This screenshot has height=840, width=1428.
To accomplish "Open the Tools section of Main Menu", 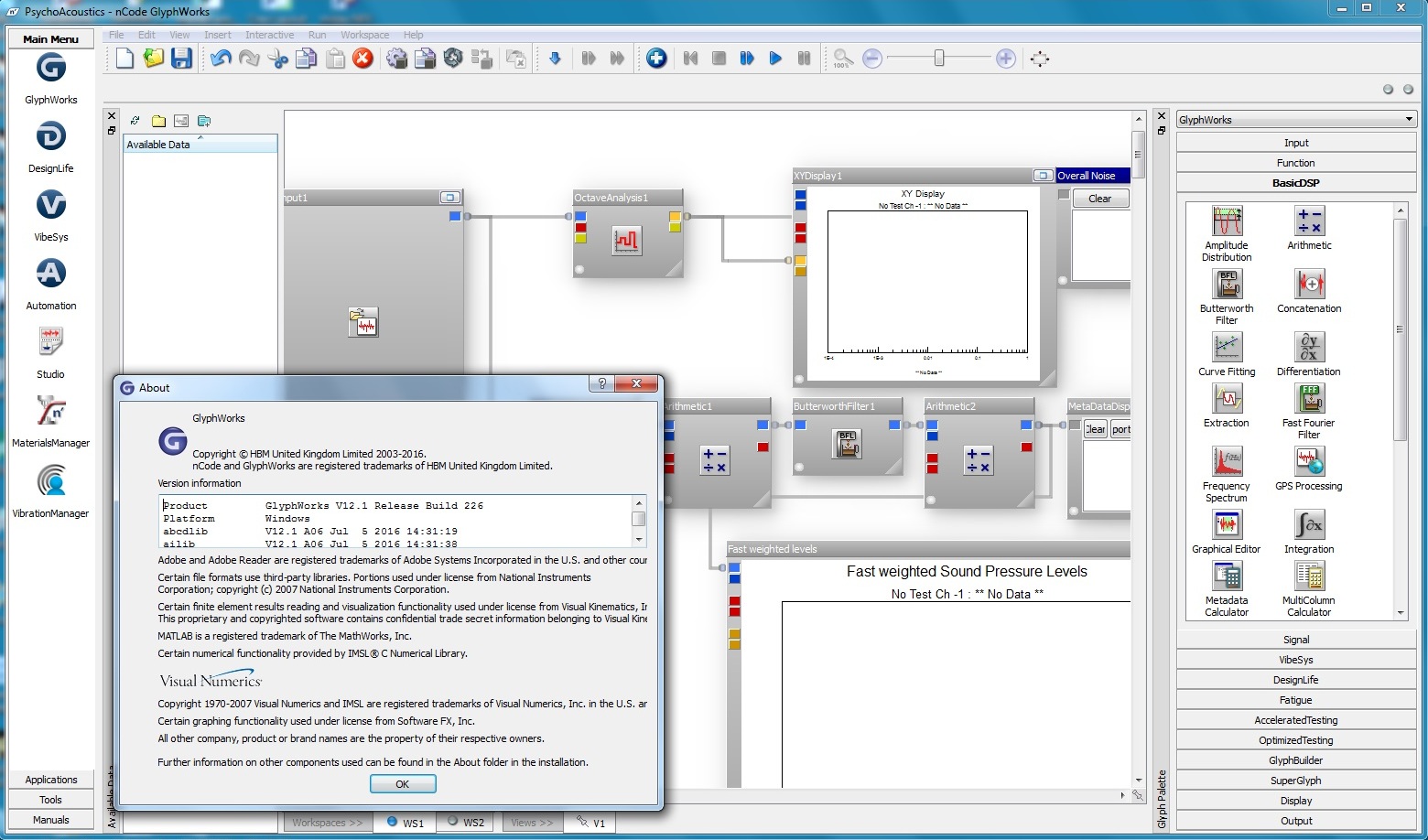I will [51, 800].
